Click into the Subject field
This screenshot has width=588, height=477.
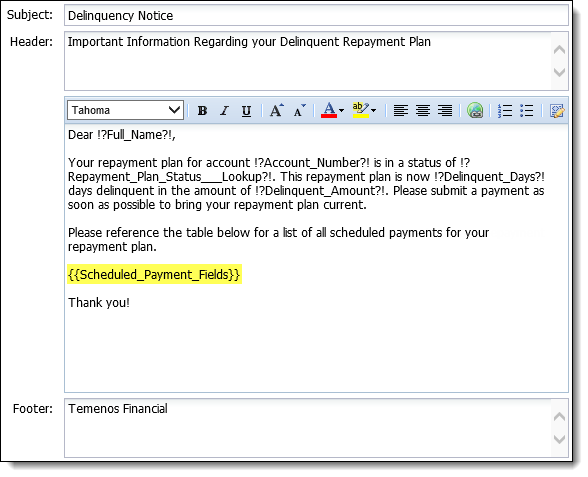pyautogui.click(x=316, y=16)
